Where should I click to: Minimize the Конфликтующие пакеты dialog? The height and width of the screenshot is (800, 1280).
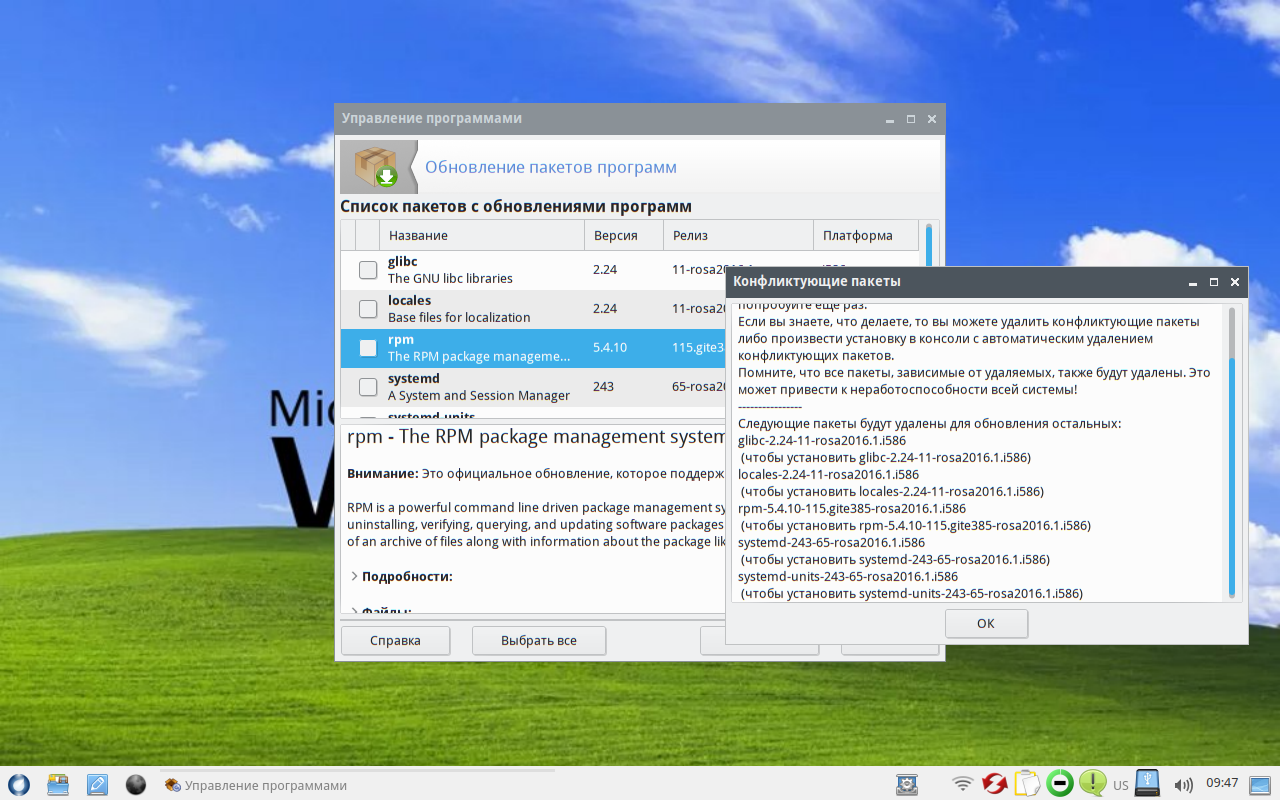pos(1194,282)
